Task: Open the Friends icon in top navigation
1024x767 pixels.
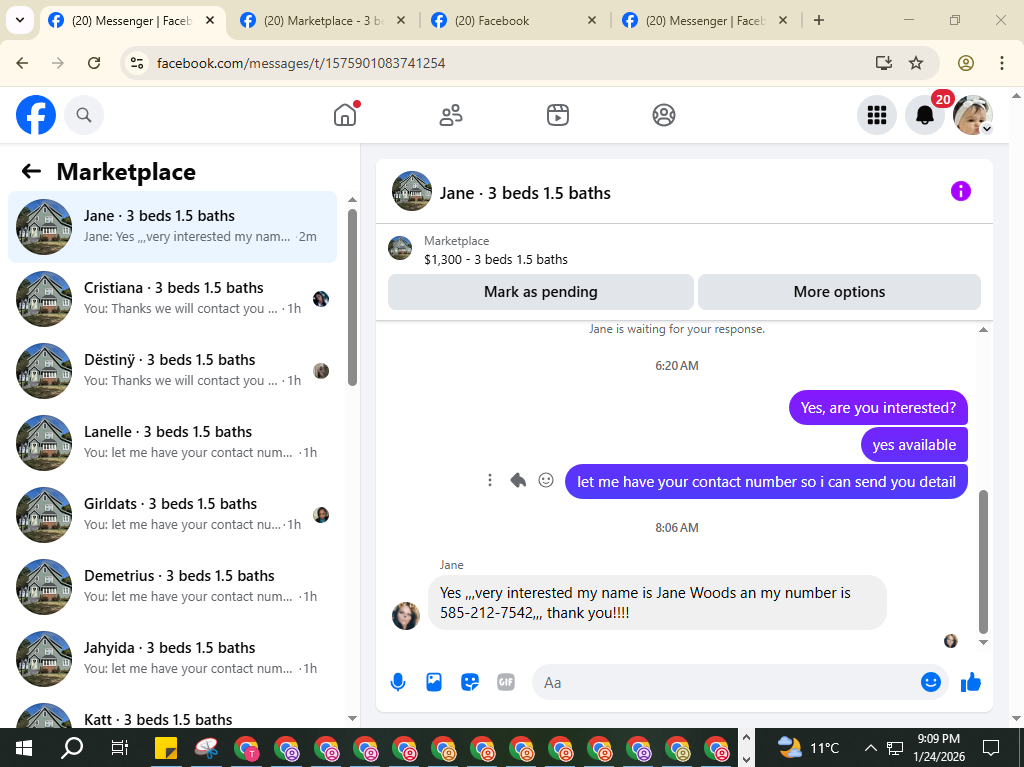Action: [x=451, y=115]
